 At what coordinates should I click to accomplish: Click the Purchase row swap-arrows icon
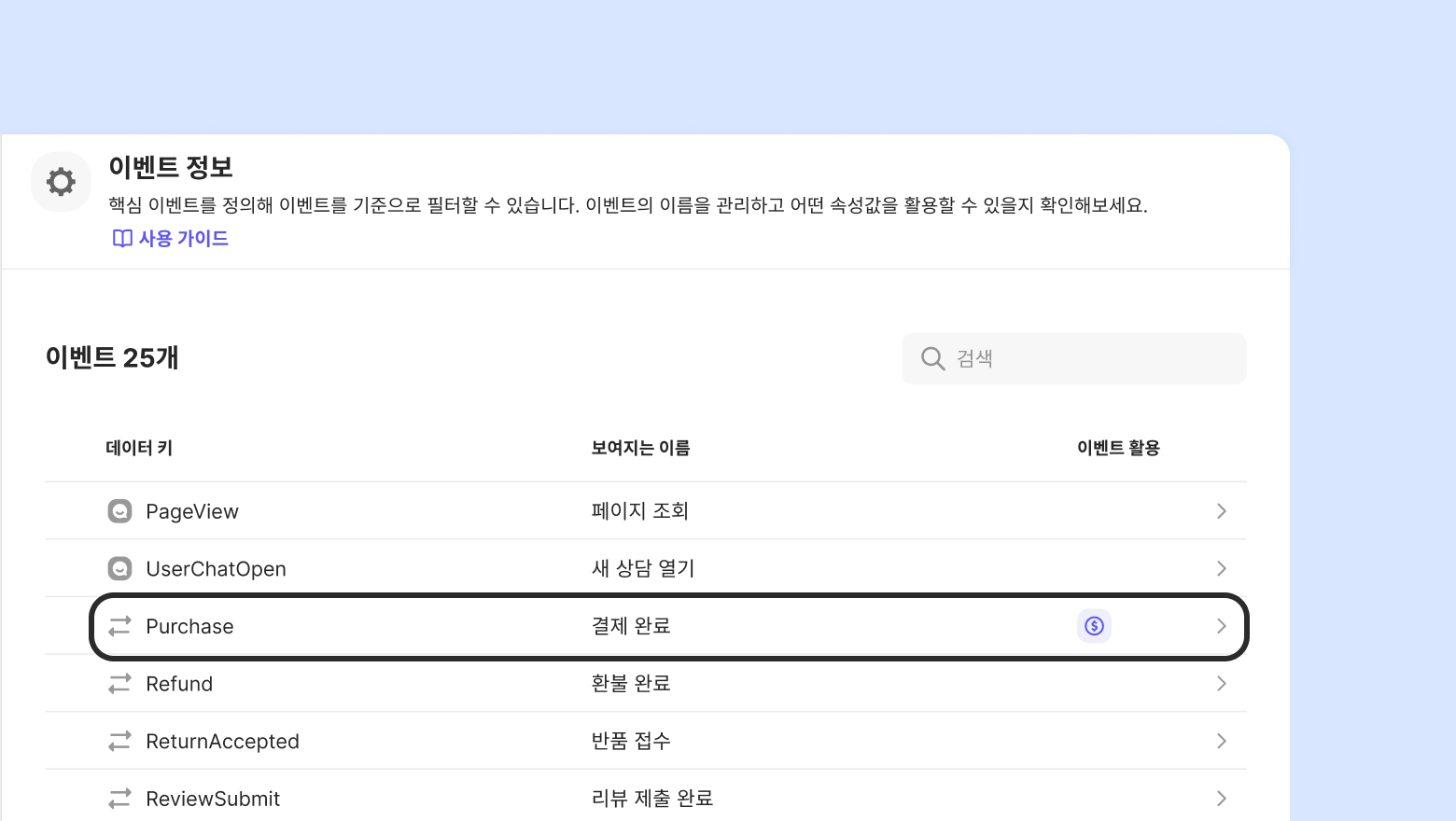click(x=119, y=626)
